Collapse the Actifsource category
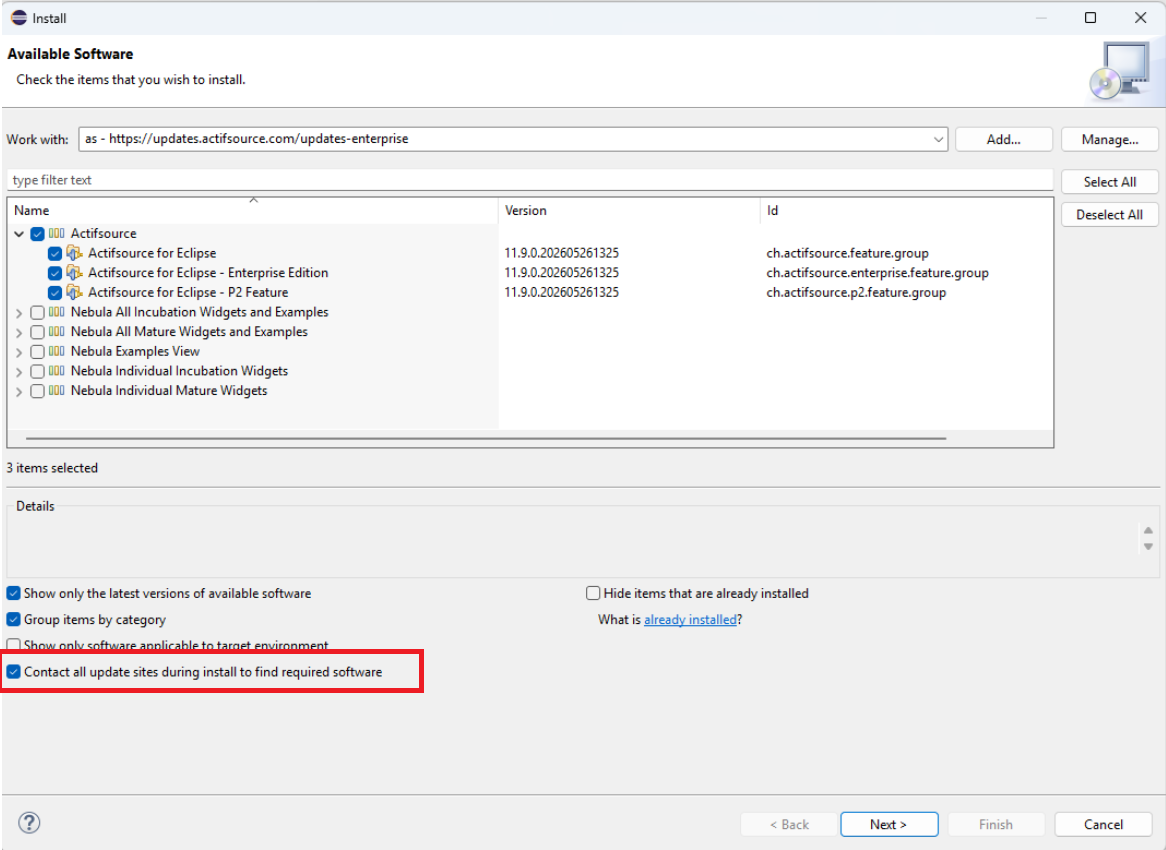 point(19,234)
